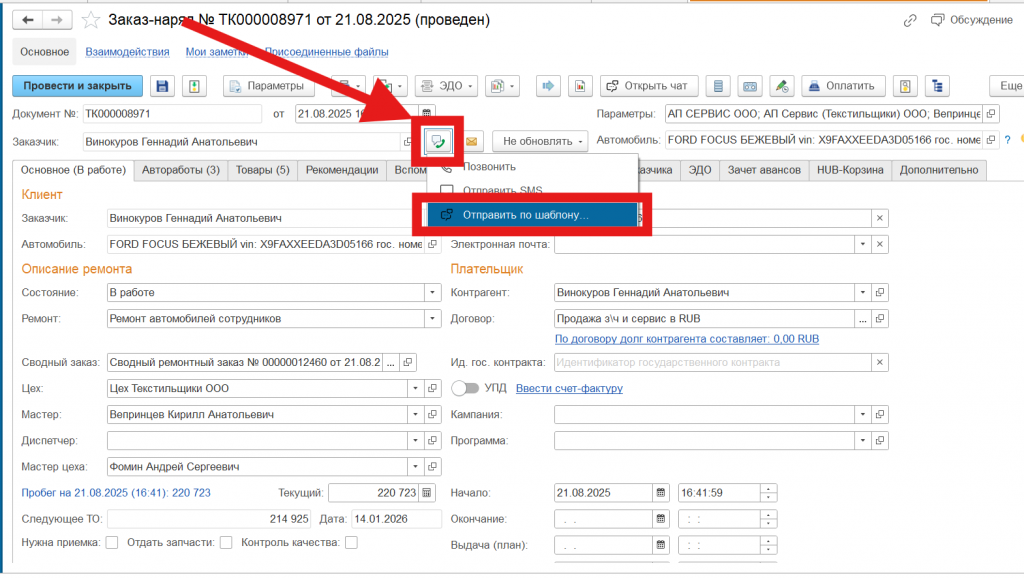
Task: Open the calendar picker for Начало date
Action: coord(660,493)
